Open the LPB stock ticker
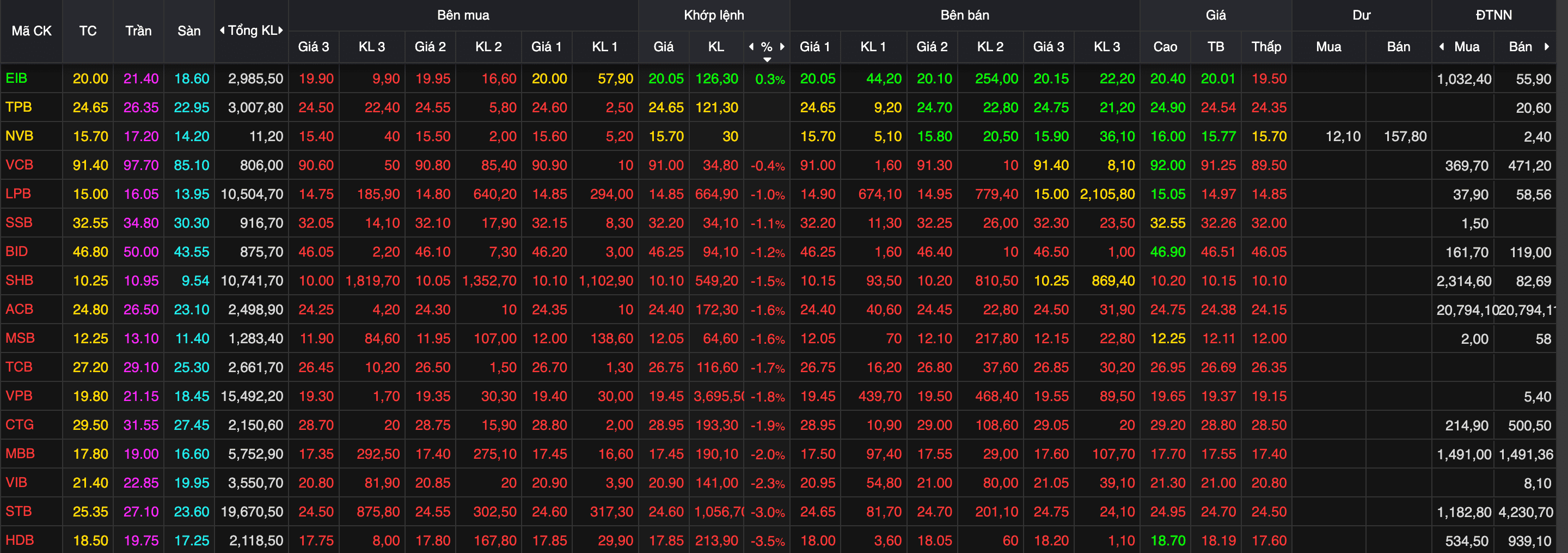Image resolution: width=1568 pixels, height=553 pixels. pos(17,193)
